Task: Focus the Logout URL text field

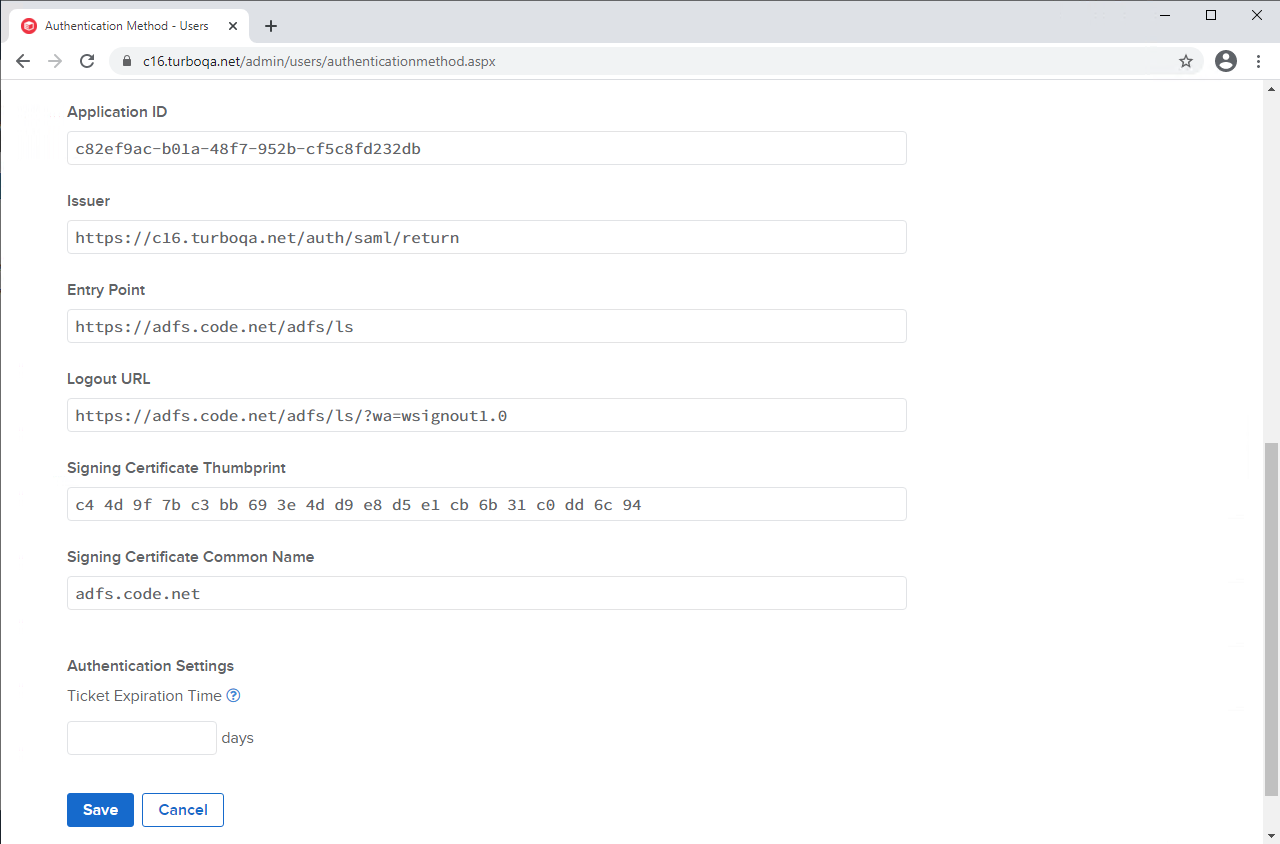Action: coord(486,415)
